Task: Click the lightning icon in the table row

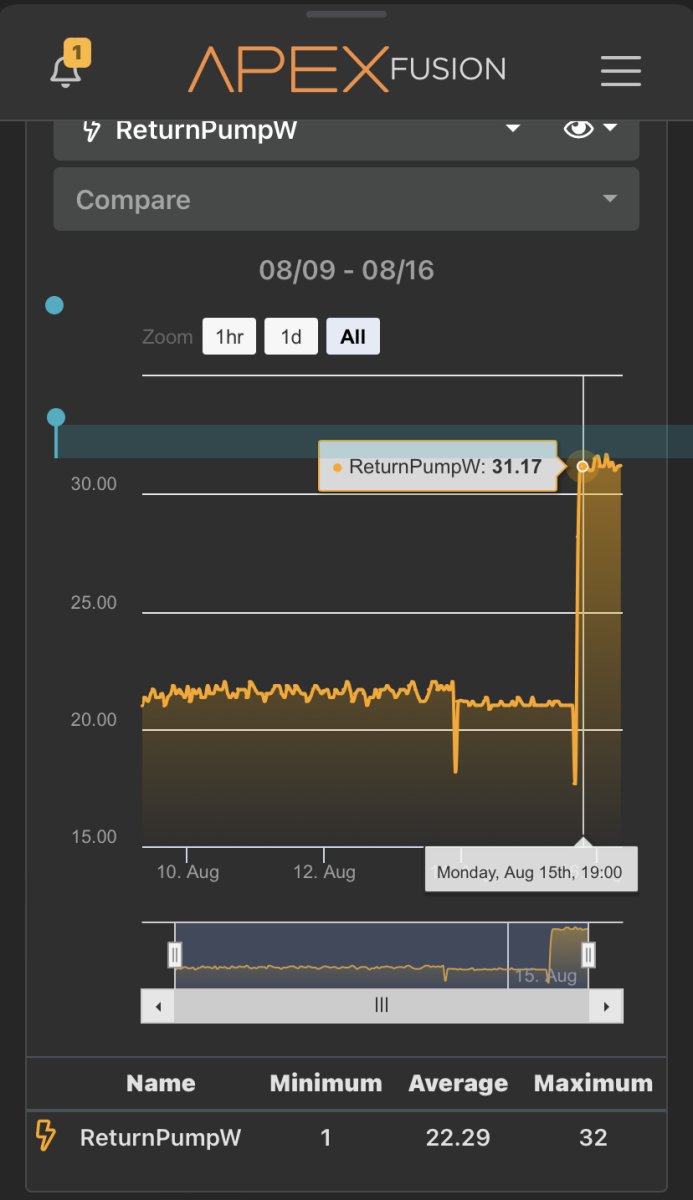Action: click(x=46, y=1136)
